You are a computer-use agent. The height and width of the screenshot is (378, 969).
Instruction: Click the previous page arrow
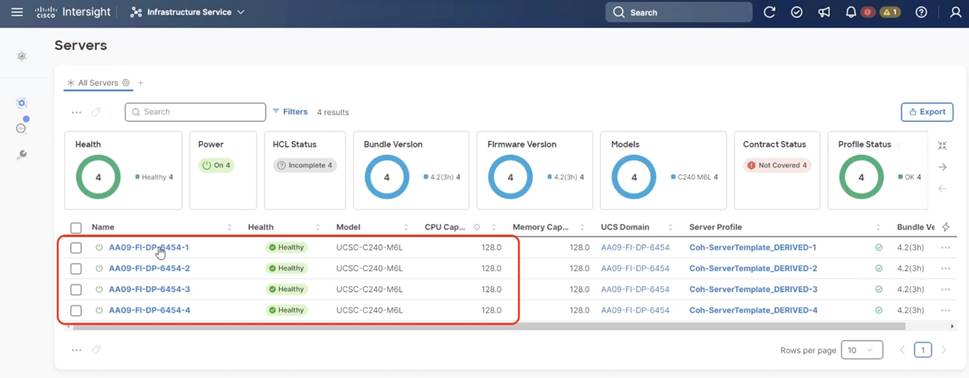[902, 350]
